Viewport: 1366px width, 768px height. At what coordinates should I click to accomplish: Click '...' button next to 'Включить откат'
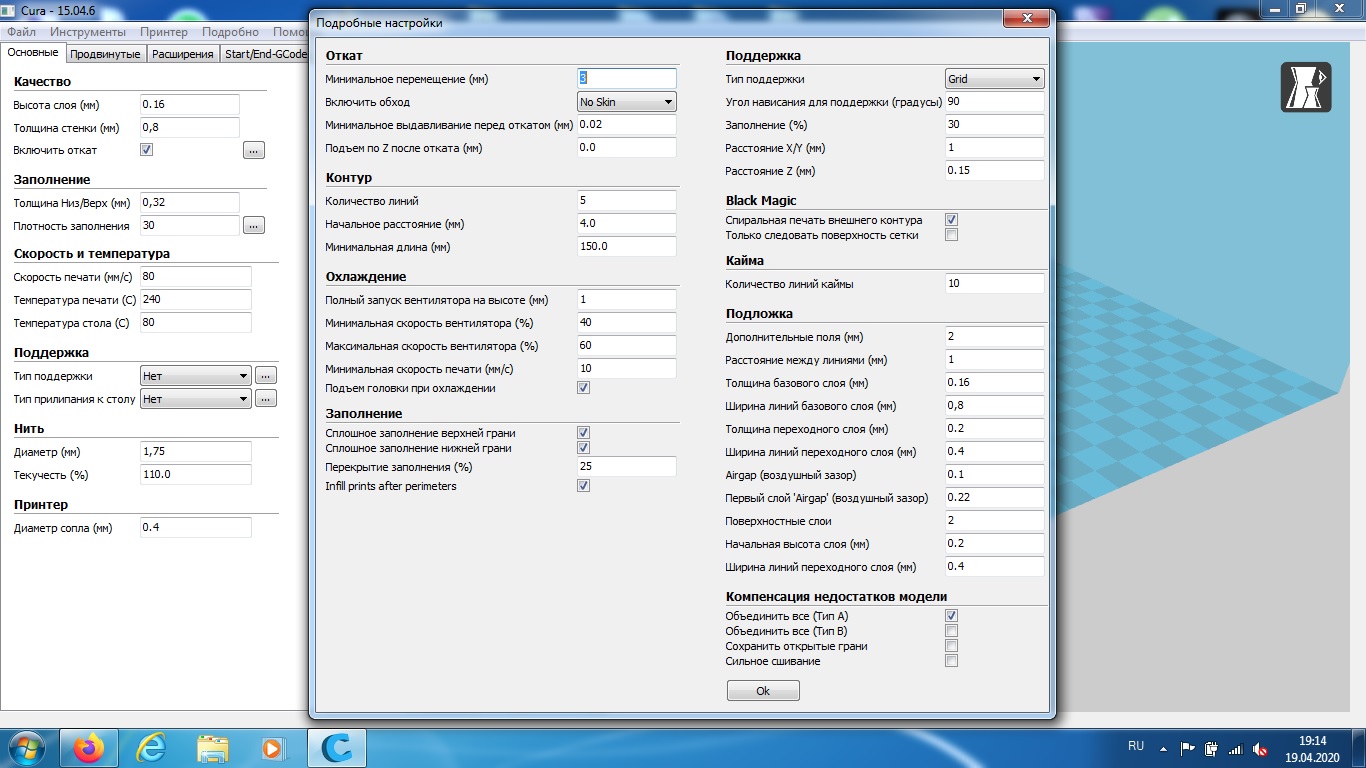pyautogui.click(x=254, y=150)
